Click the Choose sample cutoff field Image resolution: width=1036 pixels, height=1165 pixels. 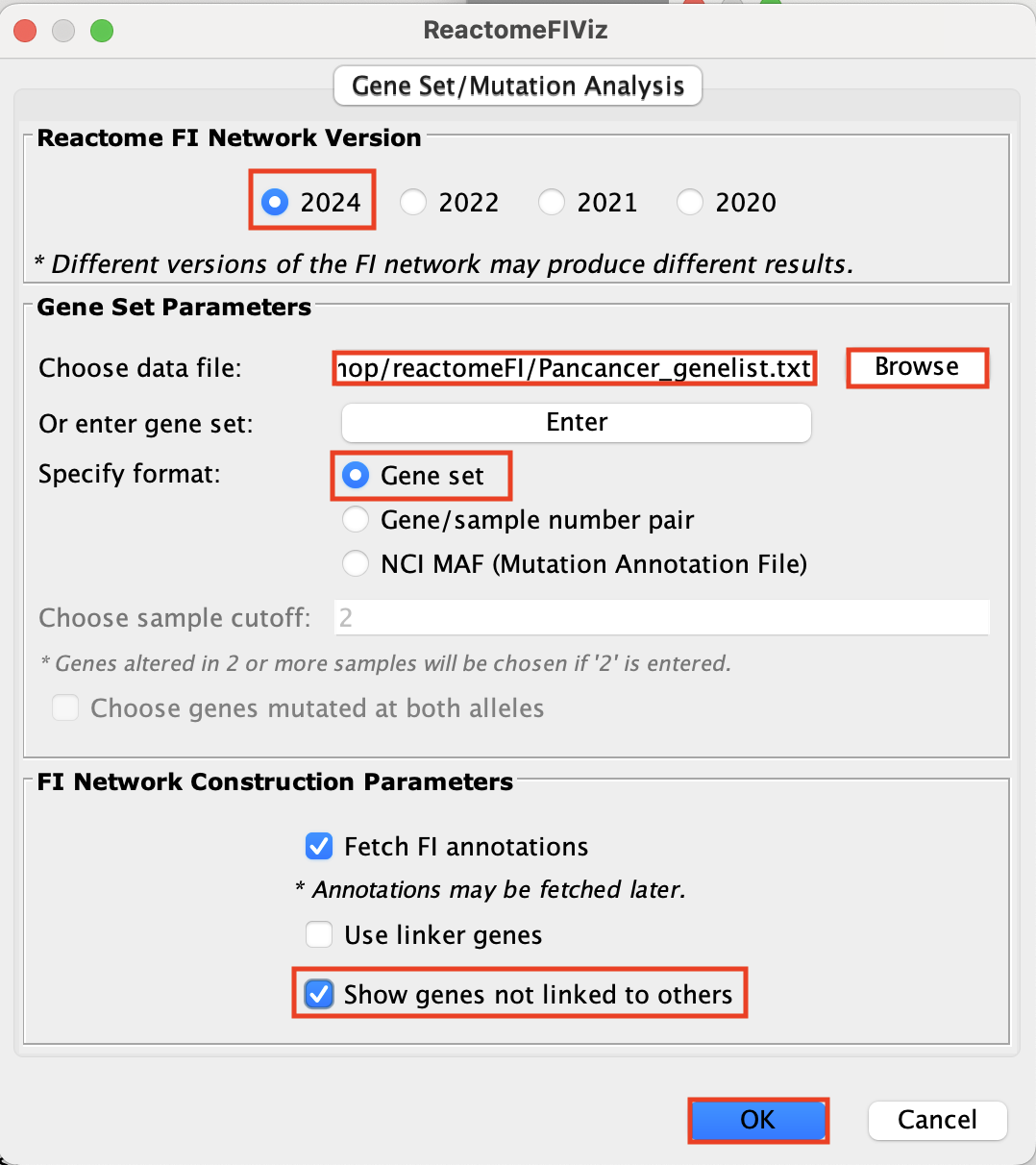tap(661, 617)
